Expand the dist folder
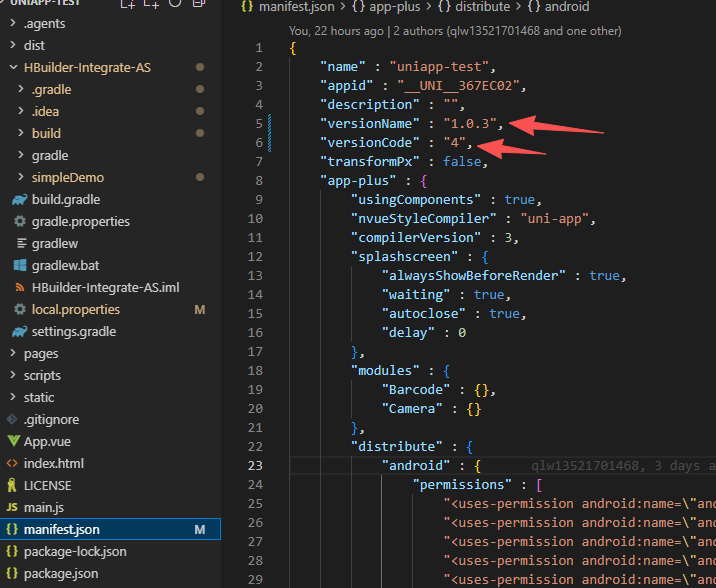 pos(13,45)
